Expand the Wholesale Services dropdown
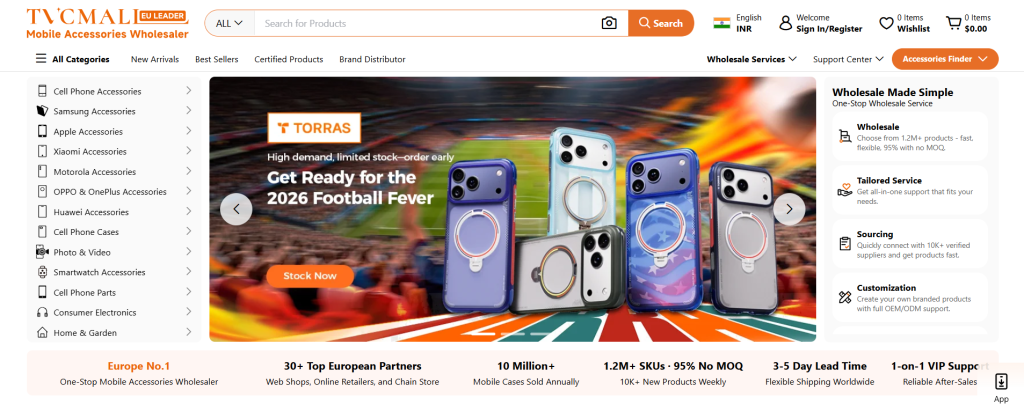This screenshot has width=1024, height=404. click(x=751, y=59)
